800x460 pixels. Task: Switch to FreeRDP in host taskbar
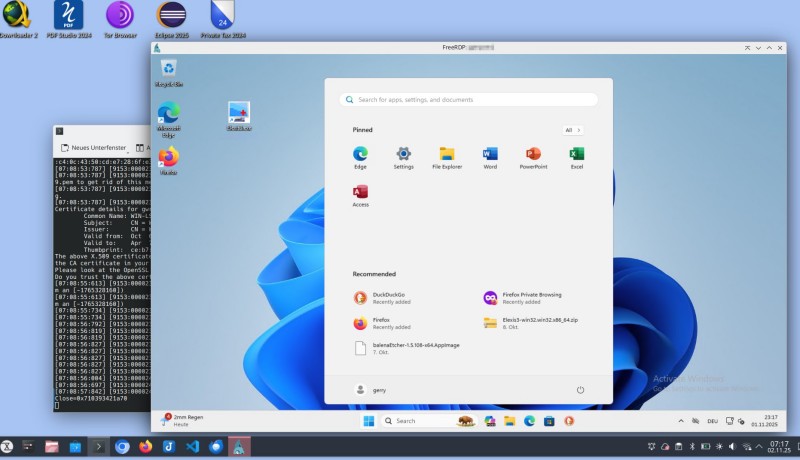239,447
